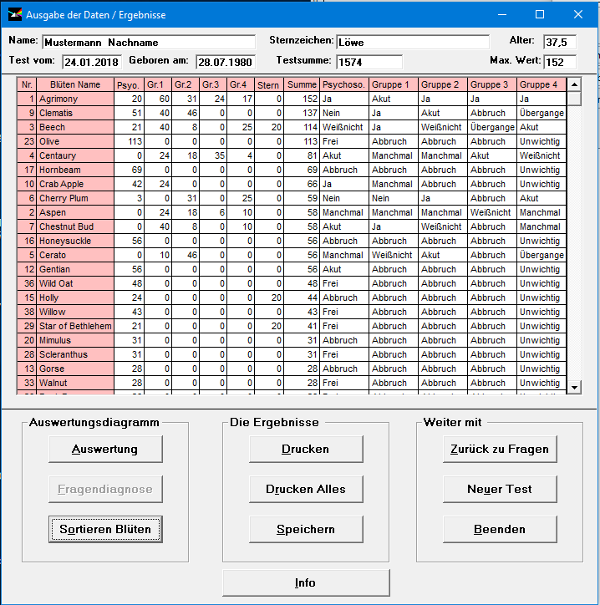Image resolution: width=600 pixels, height=605 pixels.
Task: Click the Gruppe 3 column header
Action: [492, 85]
